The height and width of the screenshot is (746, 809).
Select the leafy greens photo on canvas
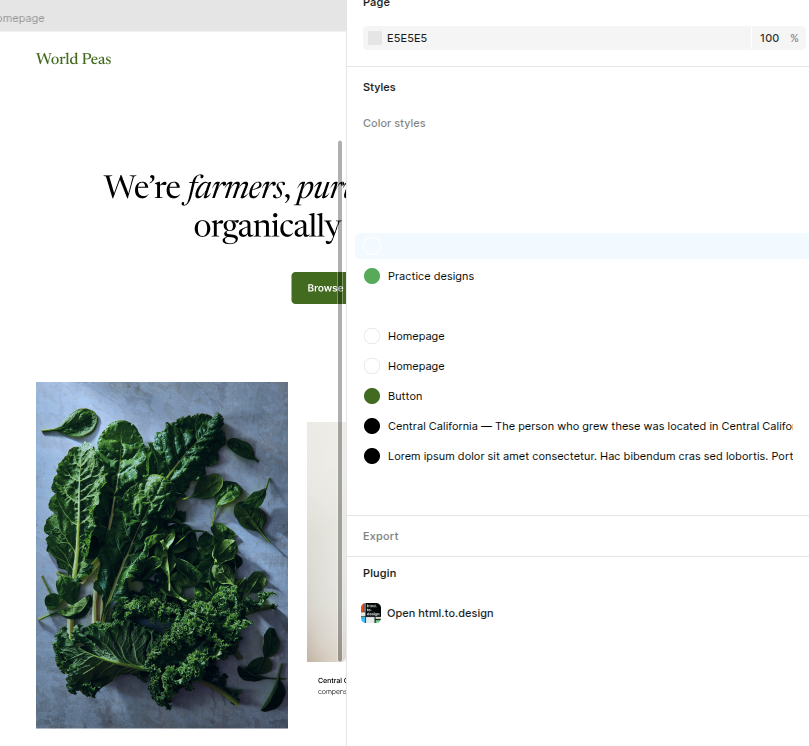pyautogui.click(x=162, y=555)
